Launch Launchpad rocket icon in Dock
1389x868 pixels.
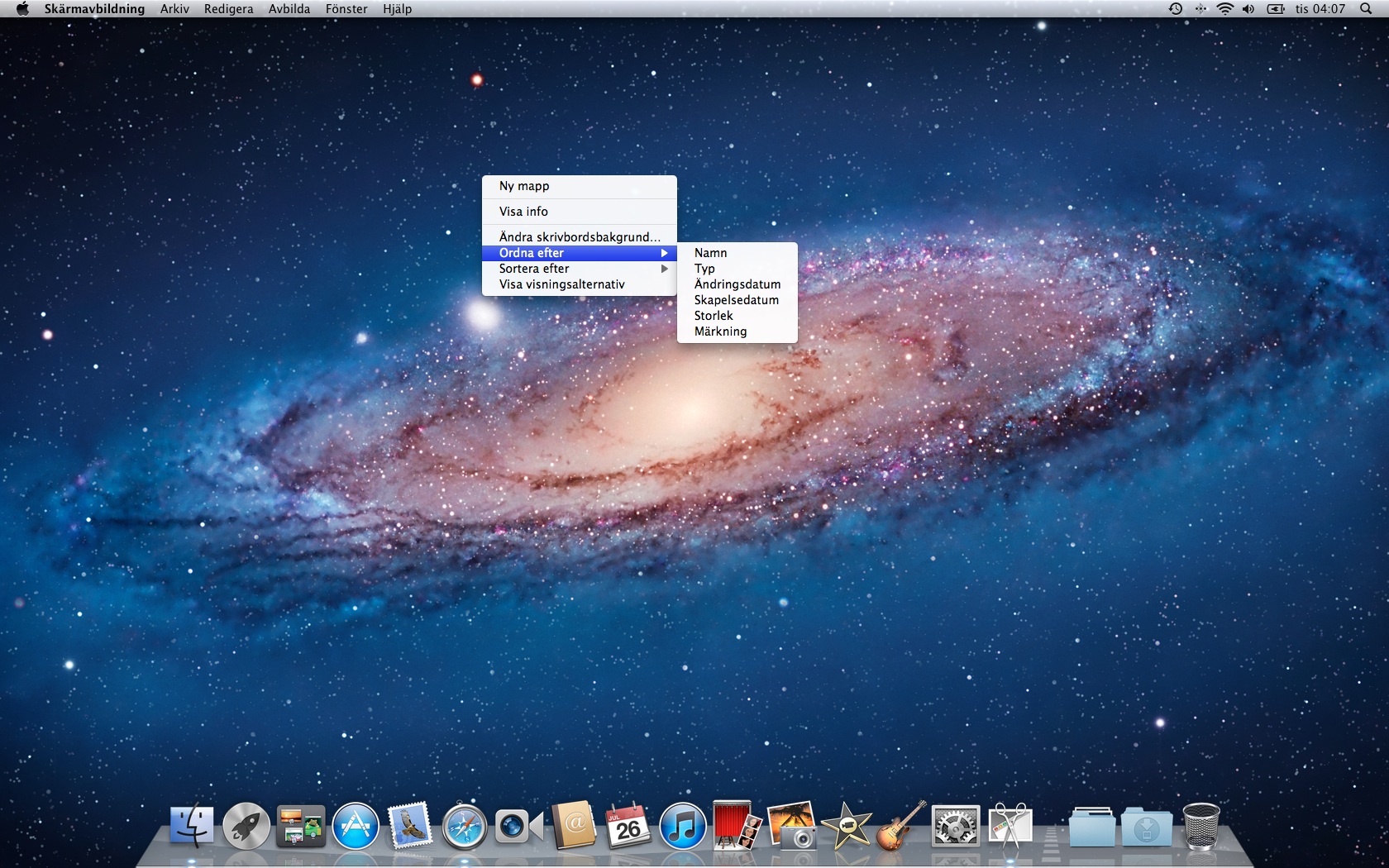point(246,826)
